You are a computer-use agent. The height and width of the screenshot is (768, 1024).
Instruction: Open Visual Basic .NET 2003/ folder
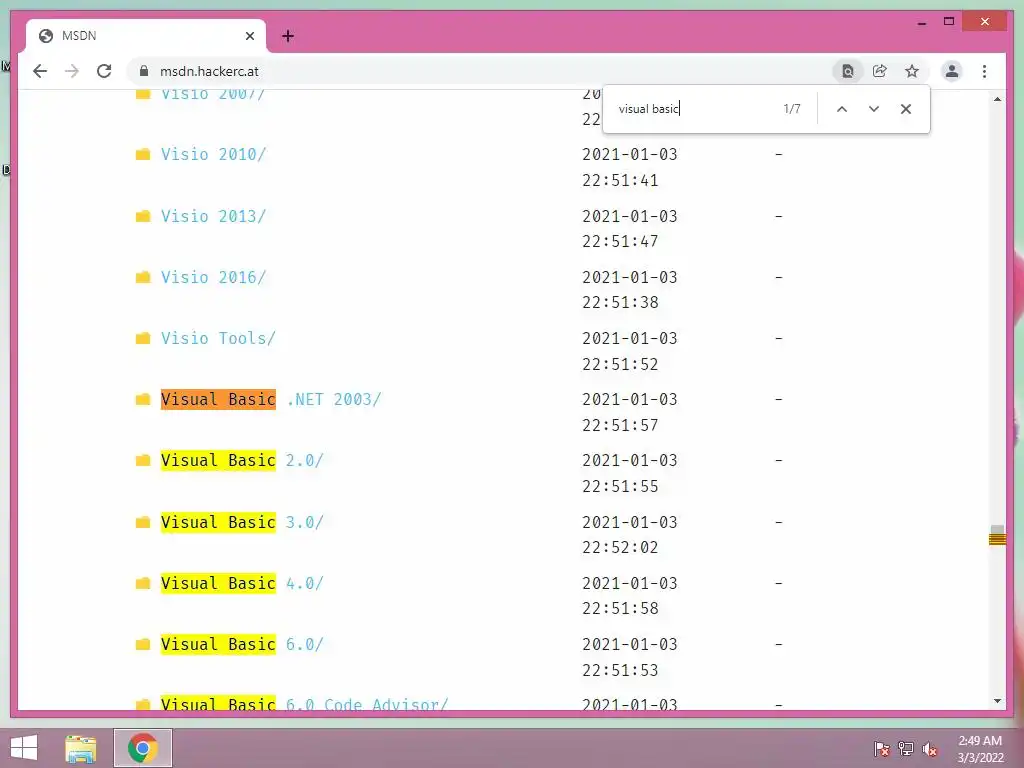coord(271,400)
